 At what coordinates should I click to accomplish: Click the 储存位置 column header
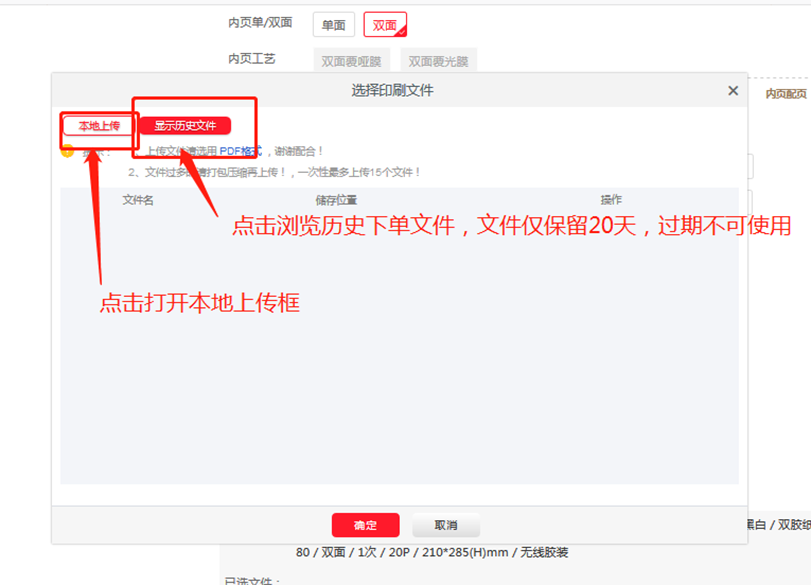coord(336,200)
